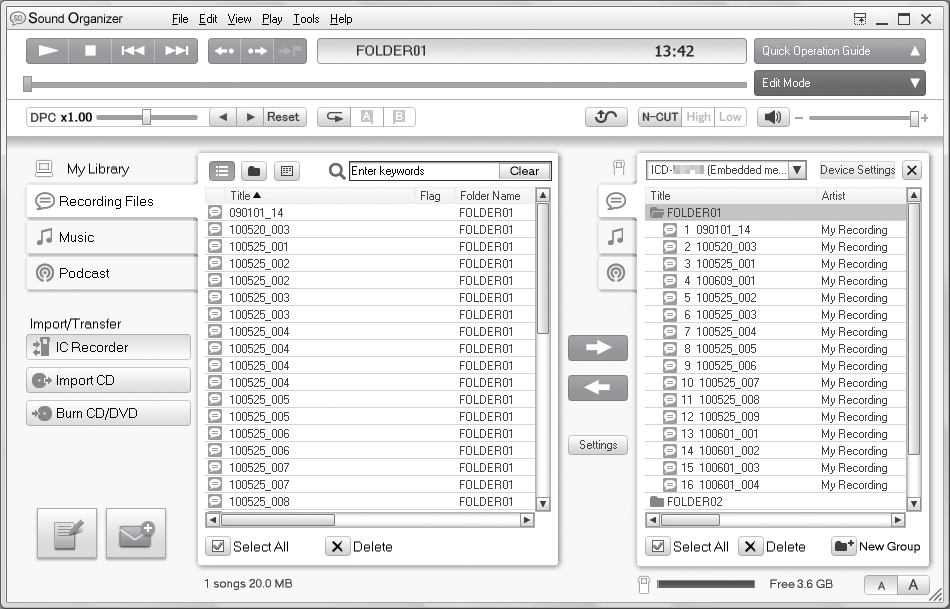This screenshot has width=950, height=609.
Task: Click the volume slider handle
Action: [914, 119]
